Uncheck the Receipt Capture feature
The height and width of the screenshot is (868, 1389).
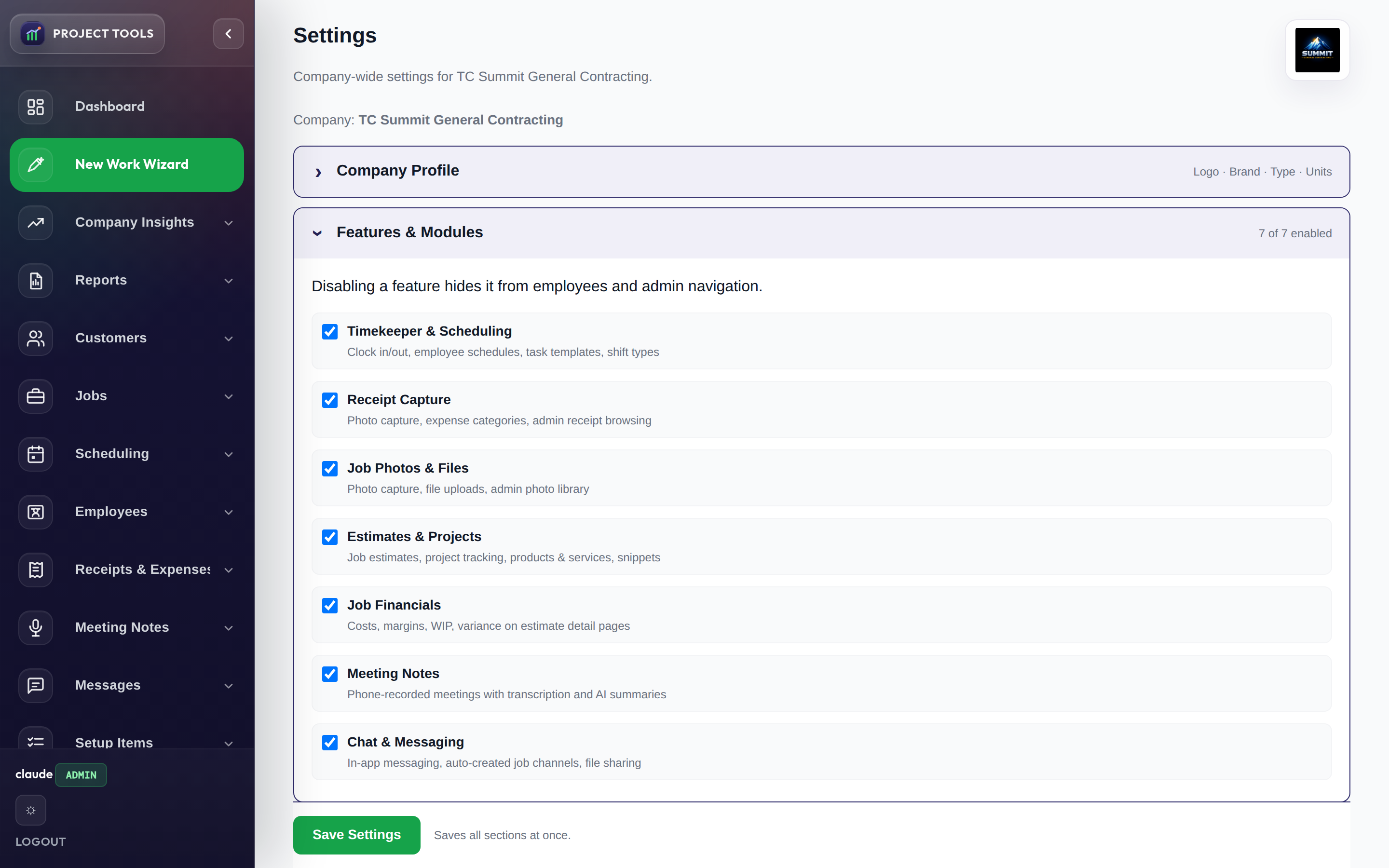[329, 400]
